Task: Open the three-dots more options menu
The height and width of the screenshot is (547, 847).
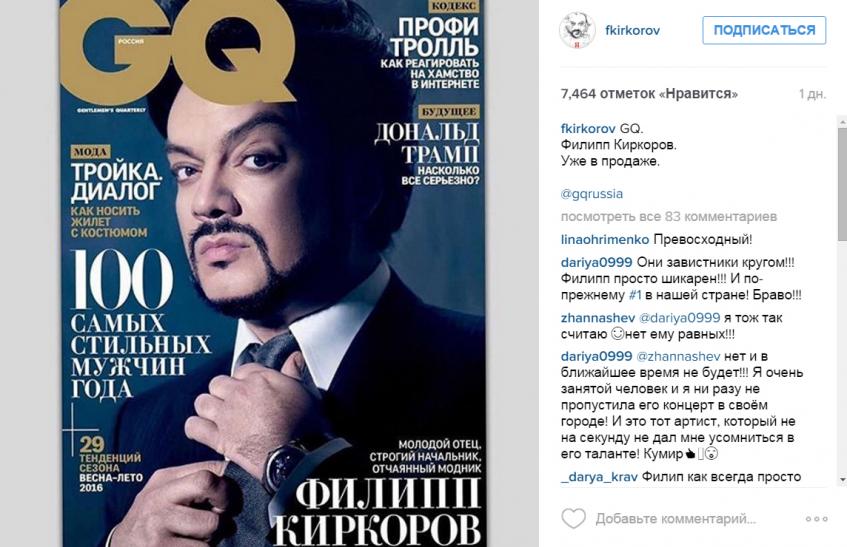Action: pyautogui.click(x=816, y=519)
